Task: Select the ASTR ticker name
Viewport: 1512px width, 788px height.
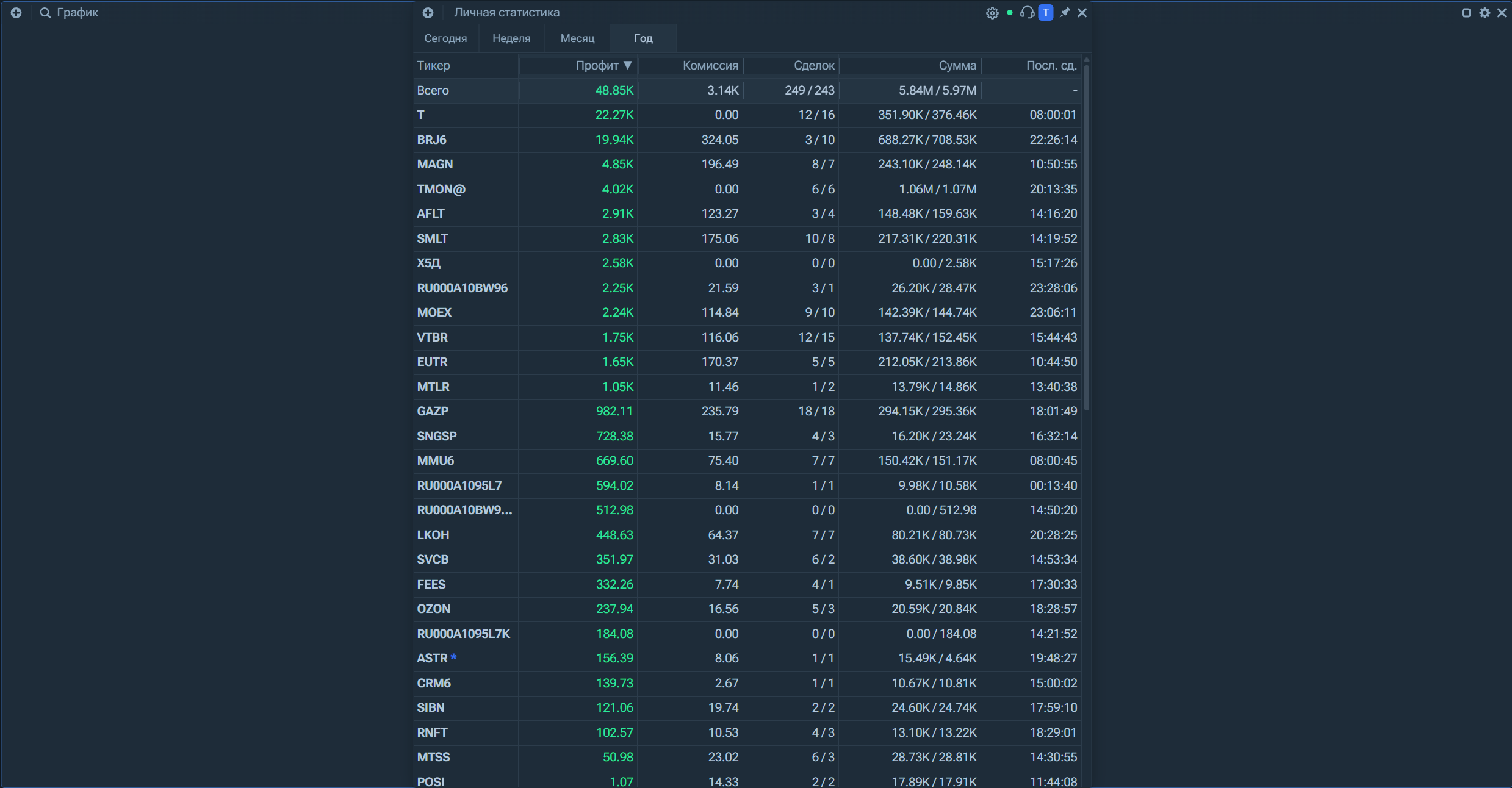Action: 433,658
